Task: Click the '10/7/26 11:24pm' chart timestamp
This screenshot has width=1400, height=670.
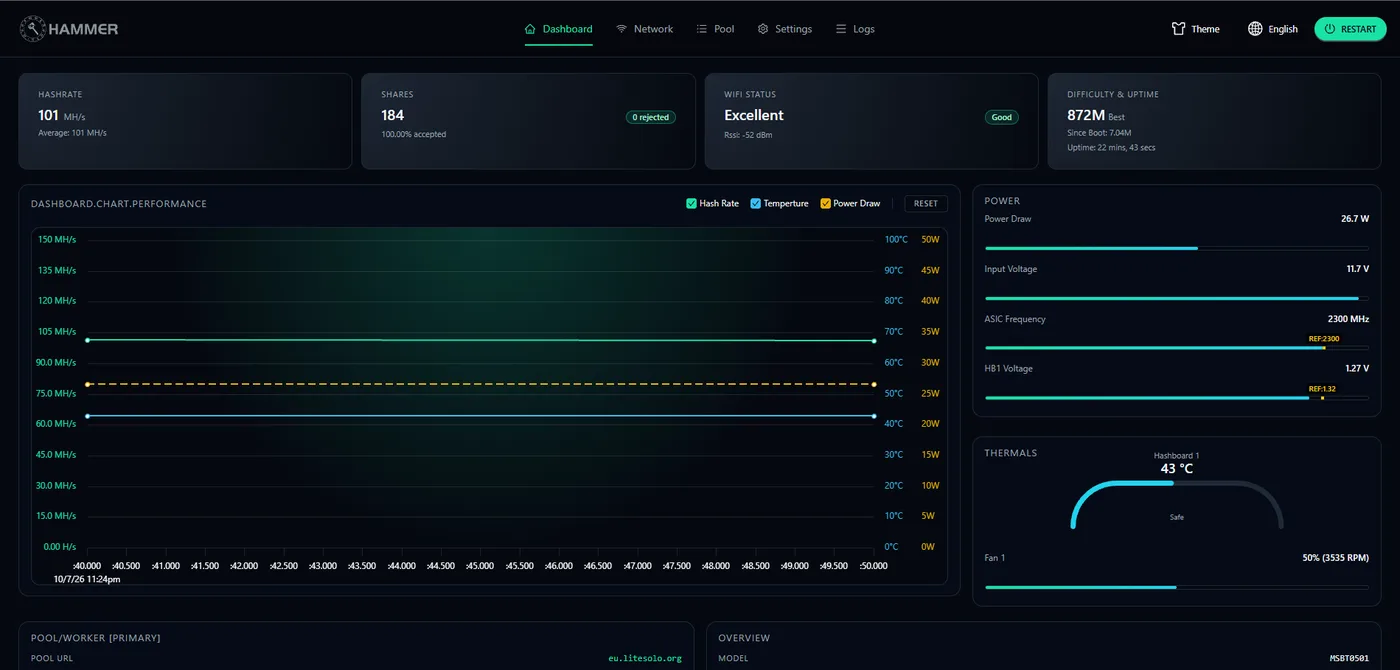Action: [x=87, y=578]
